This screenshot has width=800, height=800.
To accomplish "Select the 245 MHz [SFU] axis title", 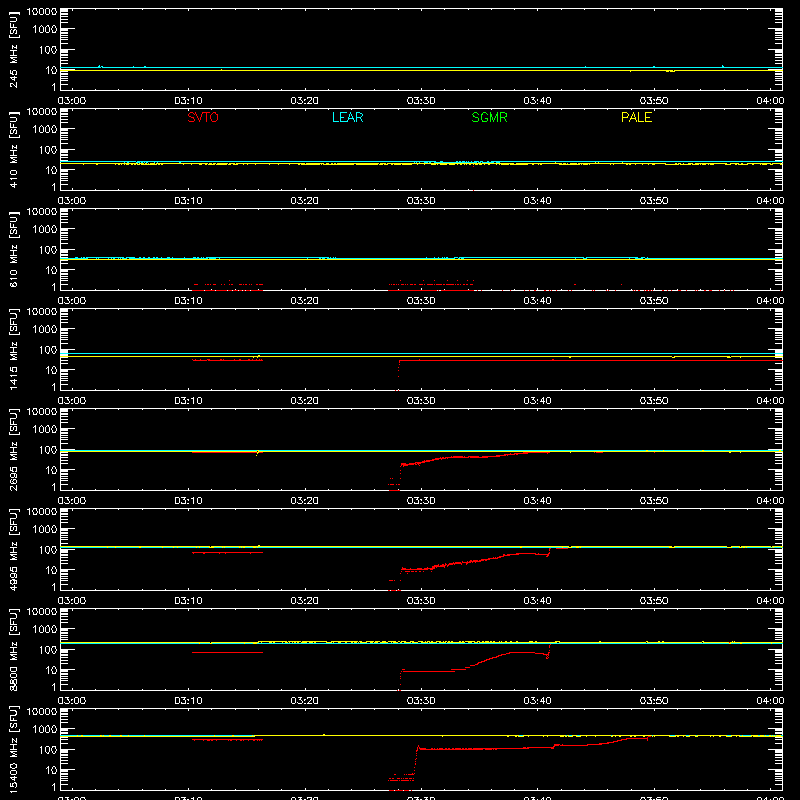I will (x=13, y=50).
